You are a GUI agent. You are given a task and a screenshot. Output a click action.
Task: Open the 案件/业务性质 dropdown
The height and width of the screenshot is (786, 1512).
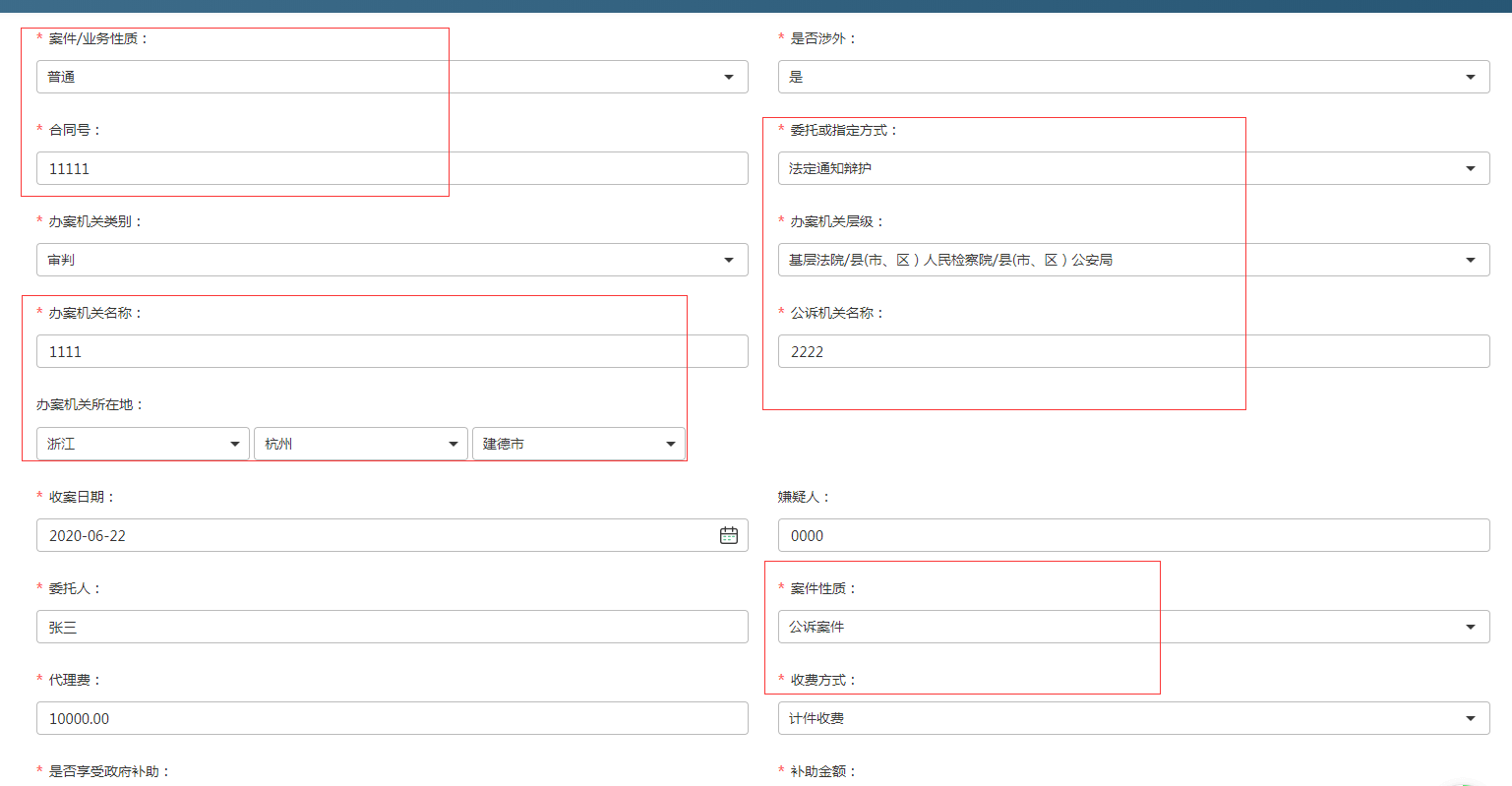click(x=392, y=77)
